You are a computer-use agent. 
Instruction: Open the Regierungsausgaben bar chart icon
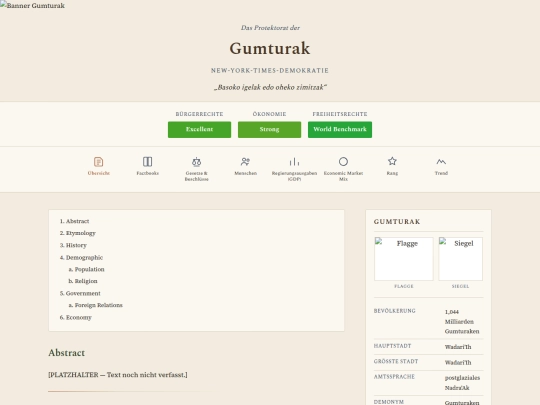[294, 162]
